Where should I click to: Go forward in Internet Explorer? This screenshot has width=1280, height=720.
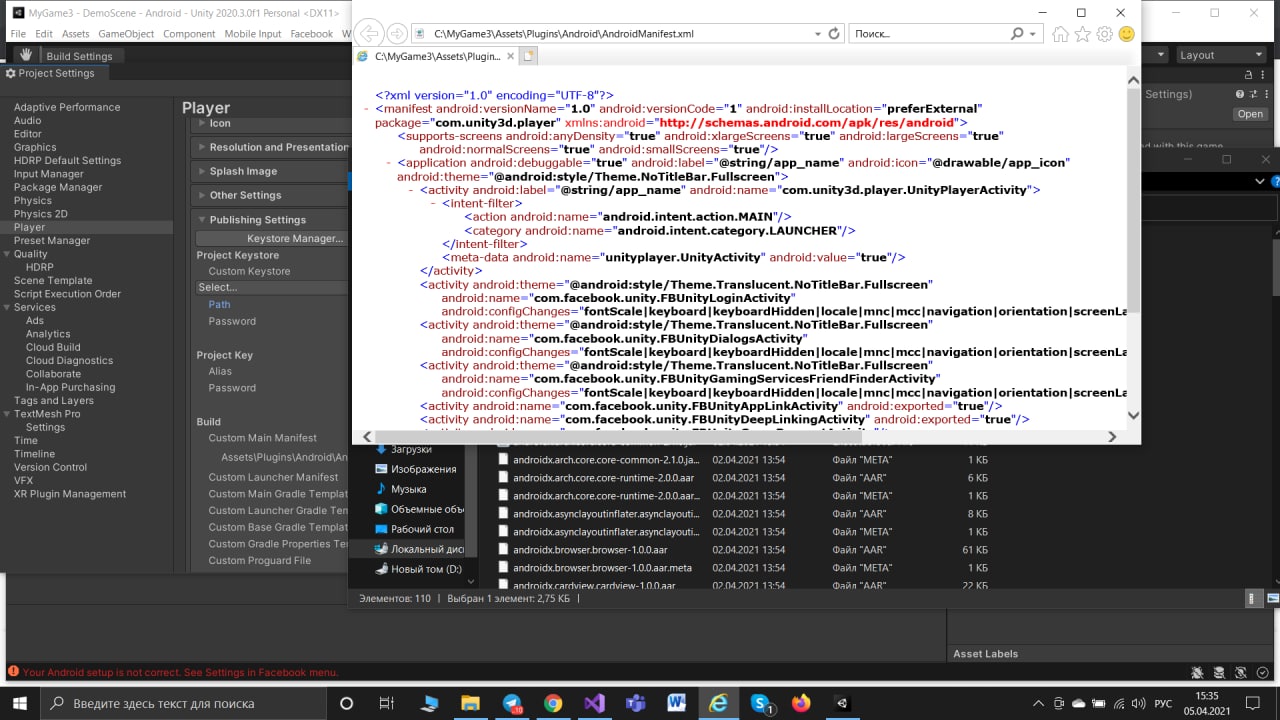397,33
